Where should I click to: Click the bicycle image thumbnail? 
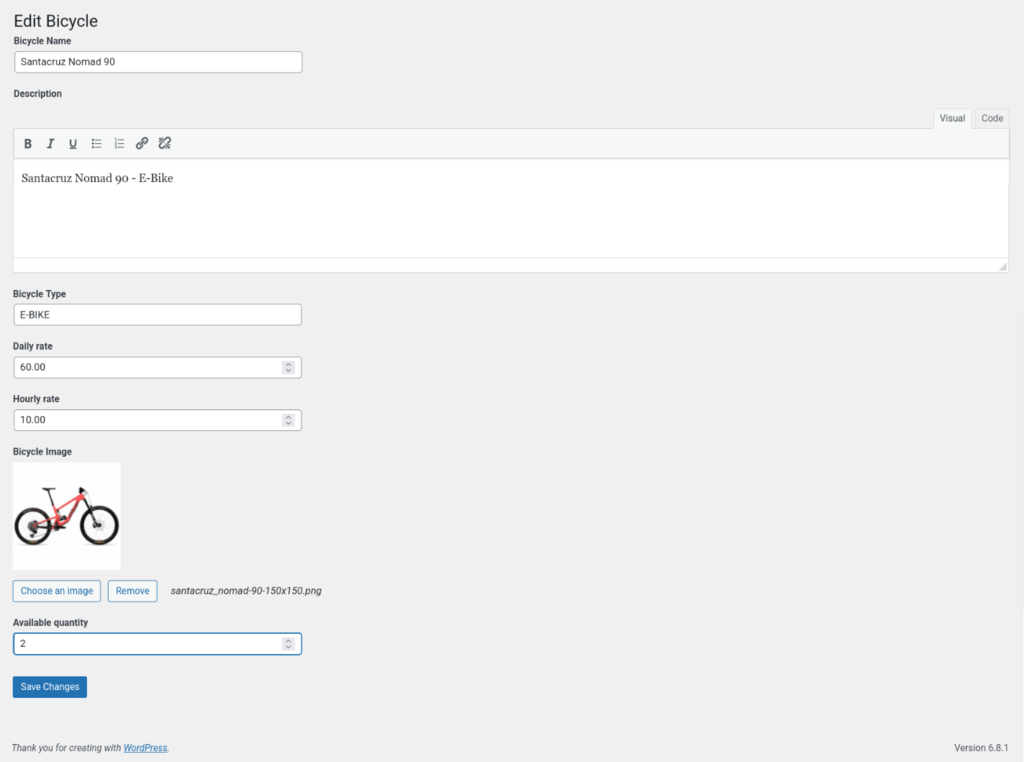coord(67,516)
